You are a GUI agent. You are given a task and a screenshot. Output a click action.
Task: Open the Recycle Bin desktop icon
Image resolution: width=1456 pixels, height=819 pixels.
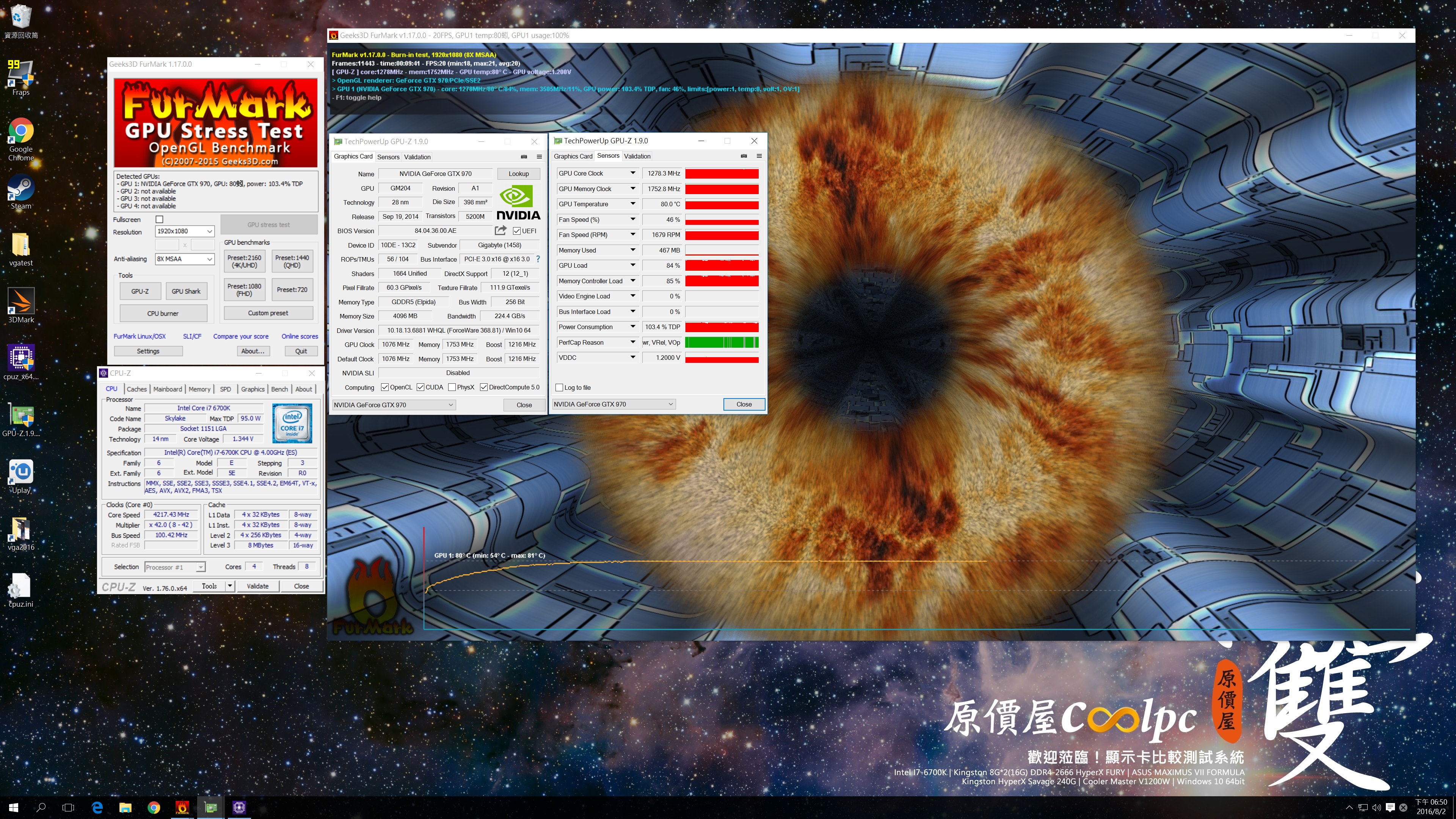click(21, 22)
